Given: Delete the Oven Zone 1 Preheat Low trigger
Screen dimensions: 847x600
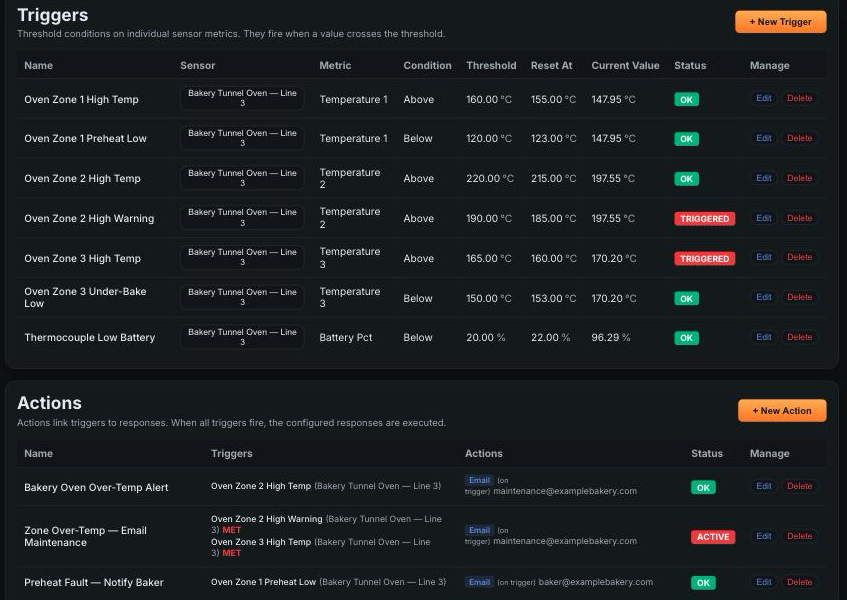Looking at the screenshot, I should point(799,138).
